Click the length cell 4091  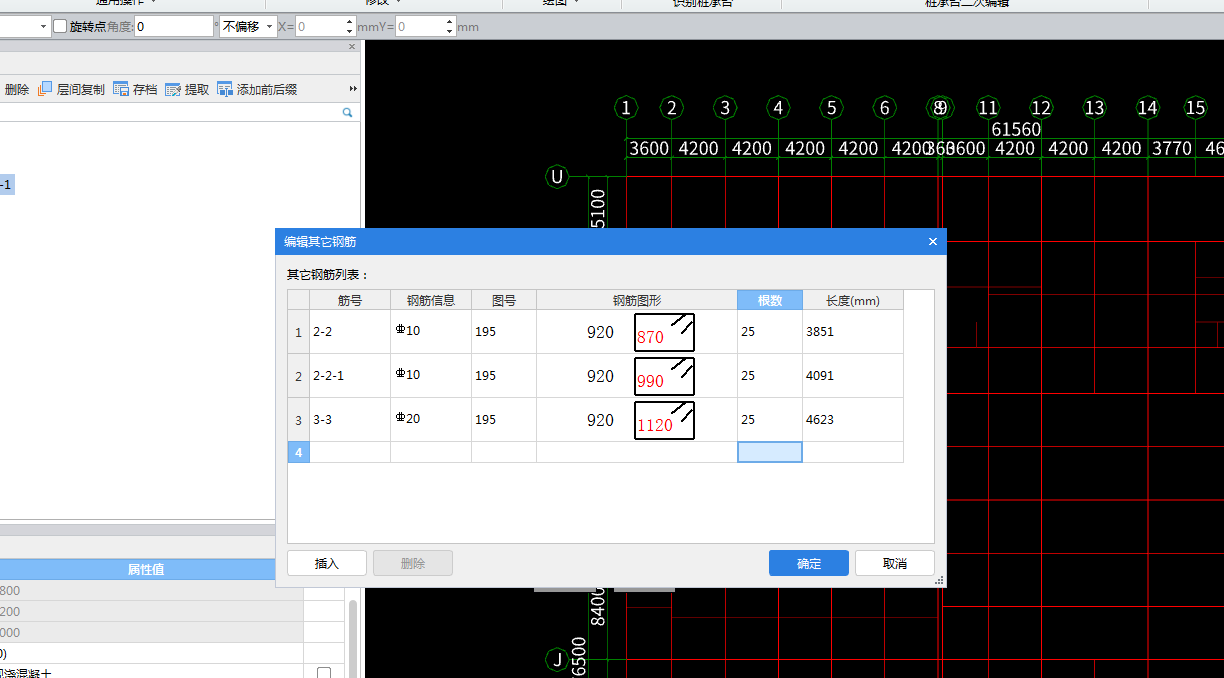[853, 376]
